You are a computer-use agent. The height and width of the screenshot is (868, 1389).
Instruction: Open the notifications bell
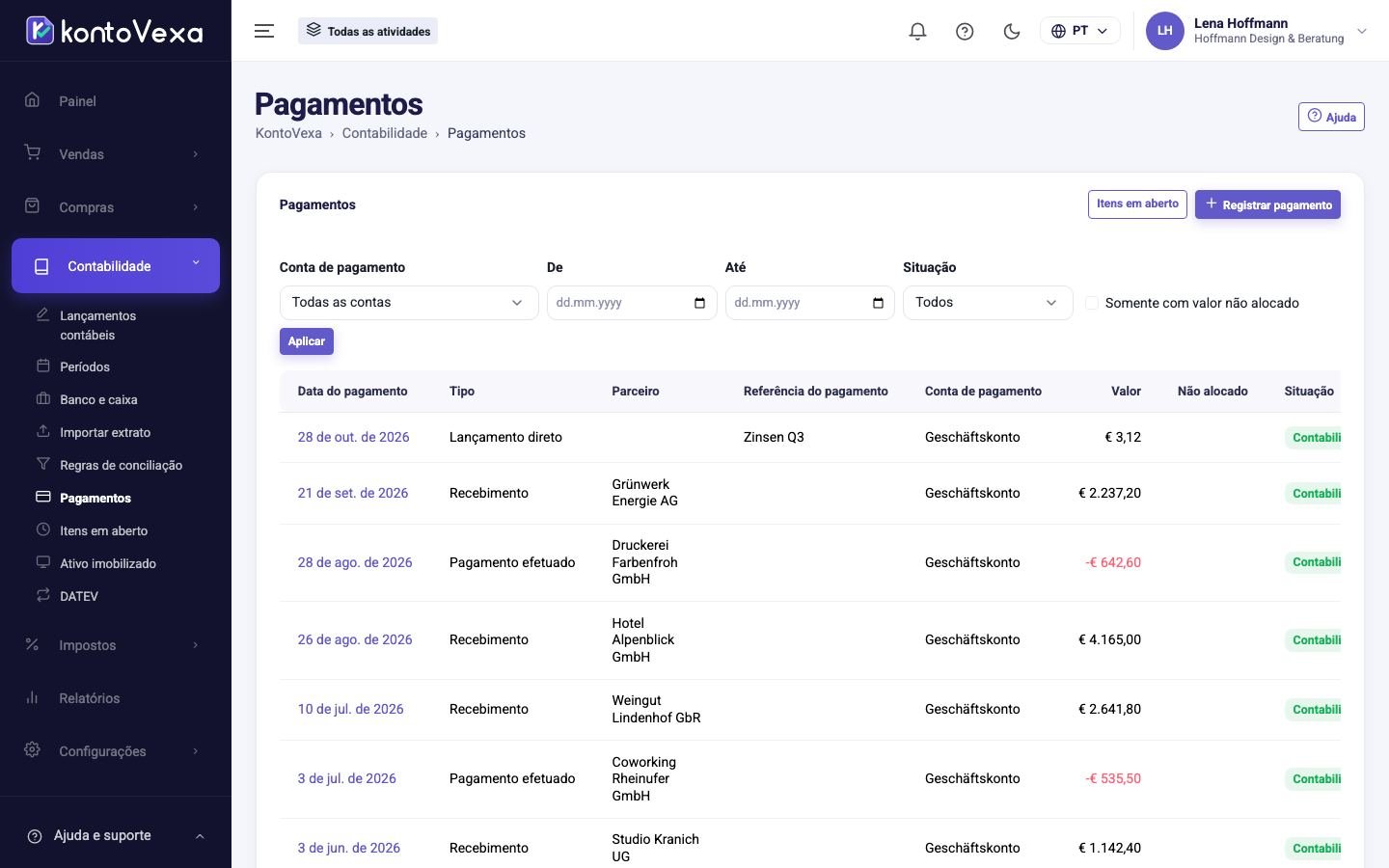(x=917, y=31)
